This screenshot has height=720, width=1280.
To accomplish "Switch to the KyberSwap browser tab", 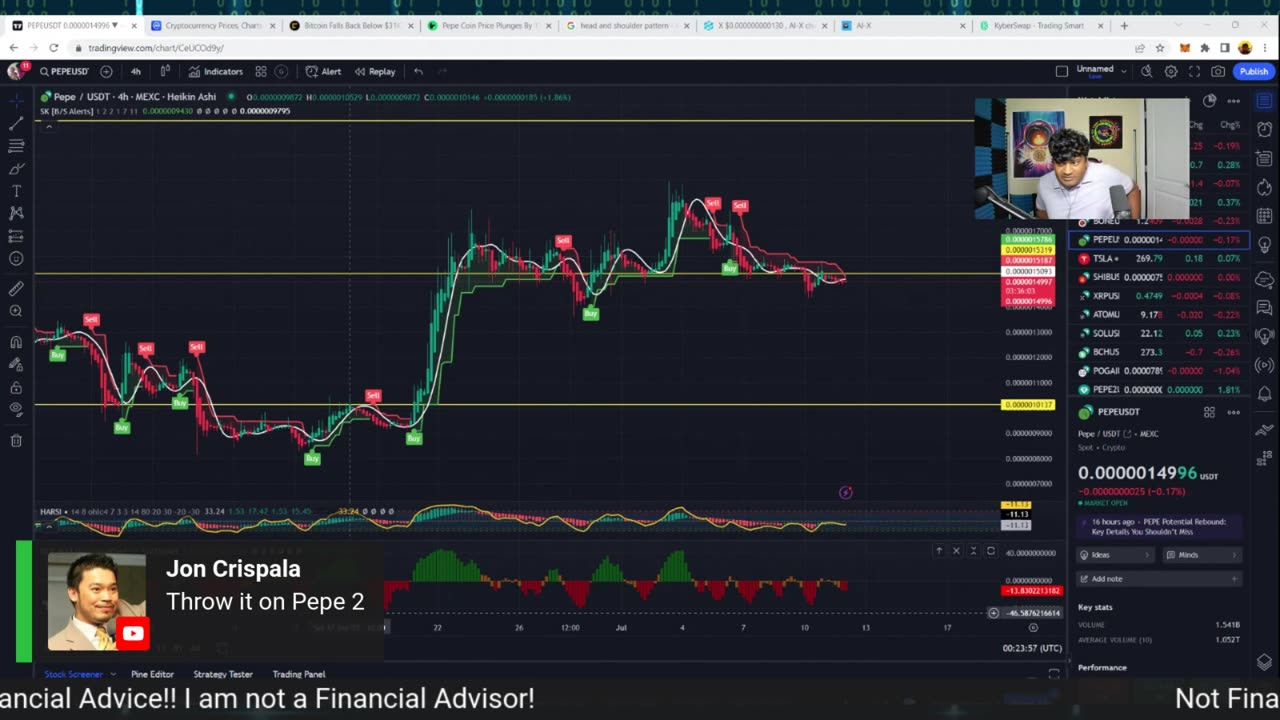I will (1038, 25).
